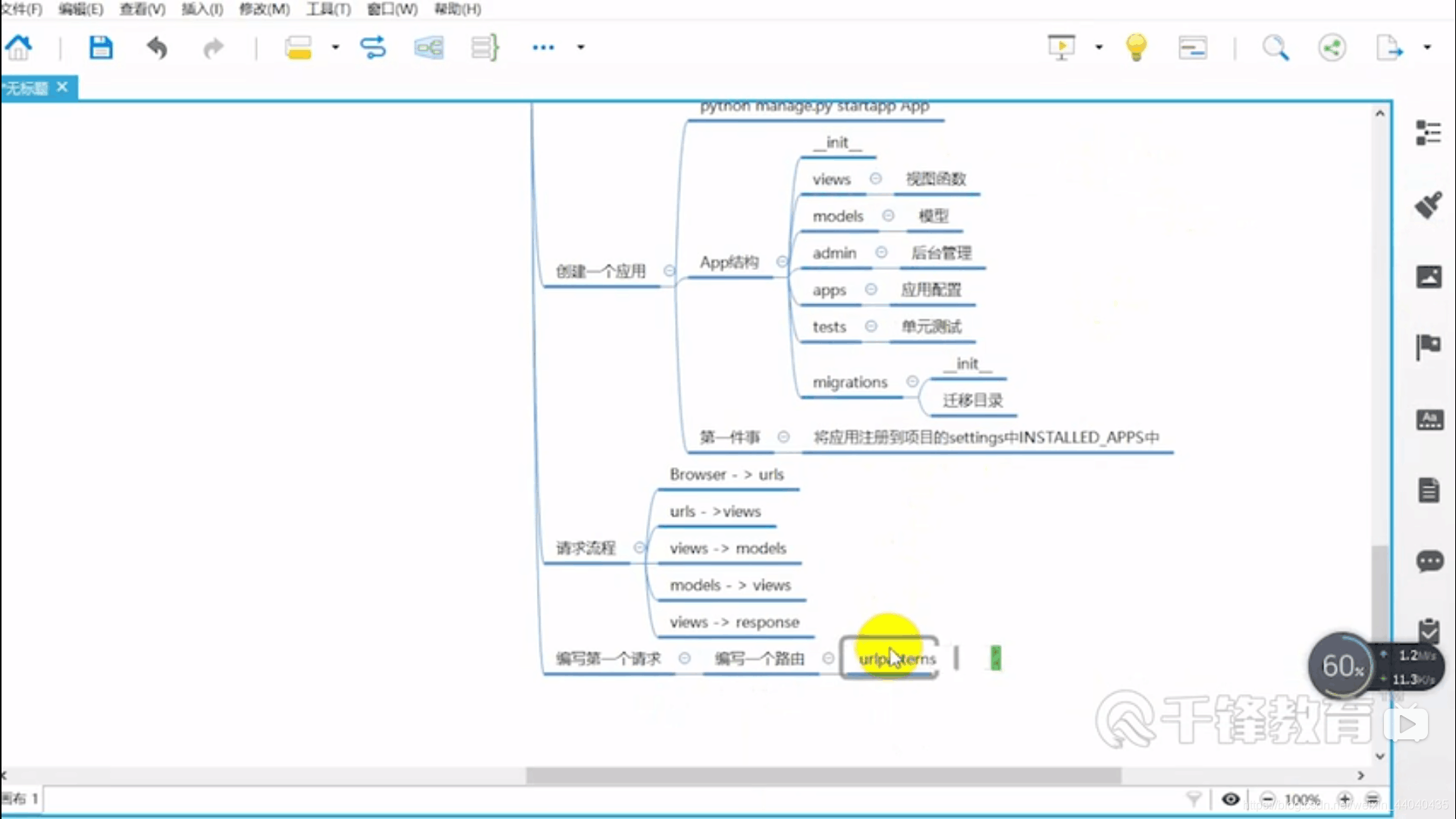Select the INSTALLED_APPS settings topic
The image size is (1456, 819).
(x=986, y=438)
